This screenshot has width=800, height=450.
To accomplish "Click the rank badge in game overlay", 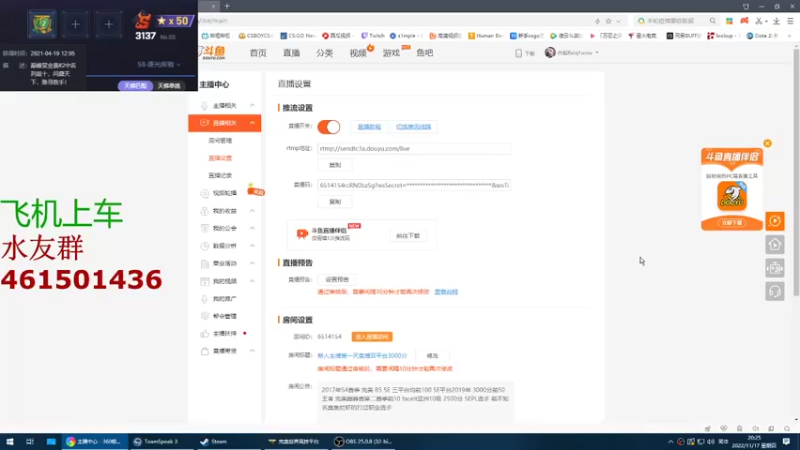I will click(x=42, y=24).
